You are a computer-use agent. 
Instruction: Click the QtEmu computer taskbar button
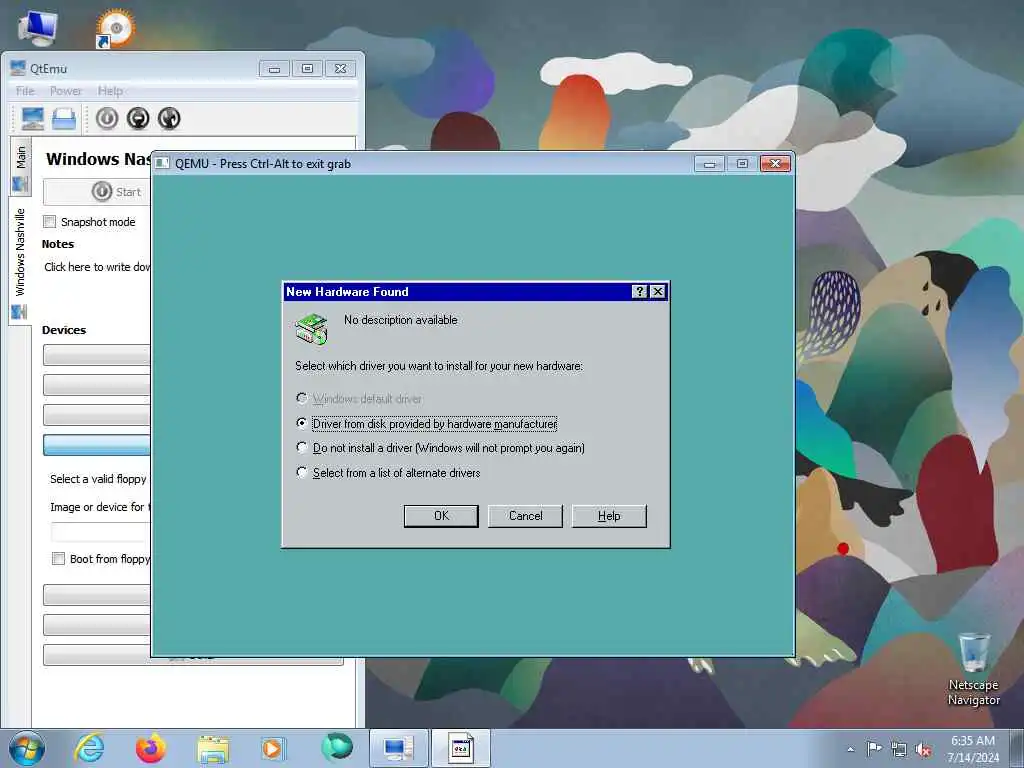(x=398, y=748)
